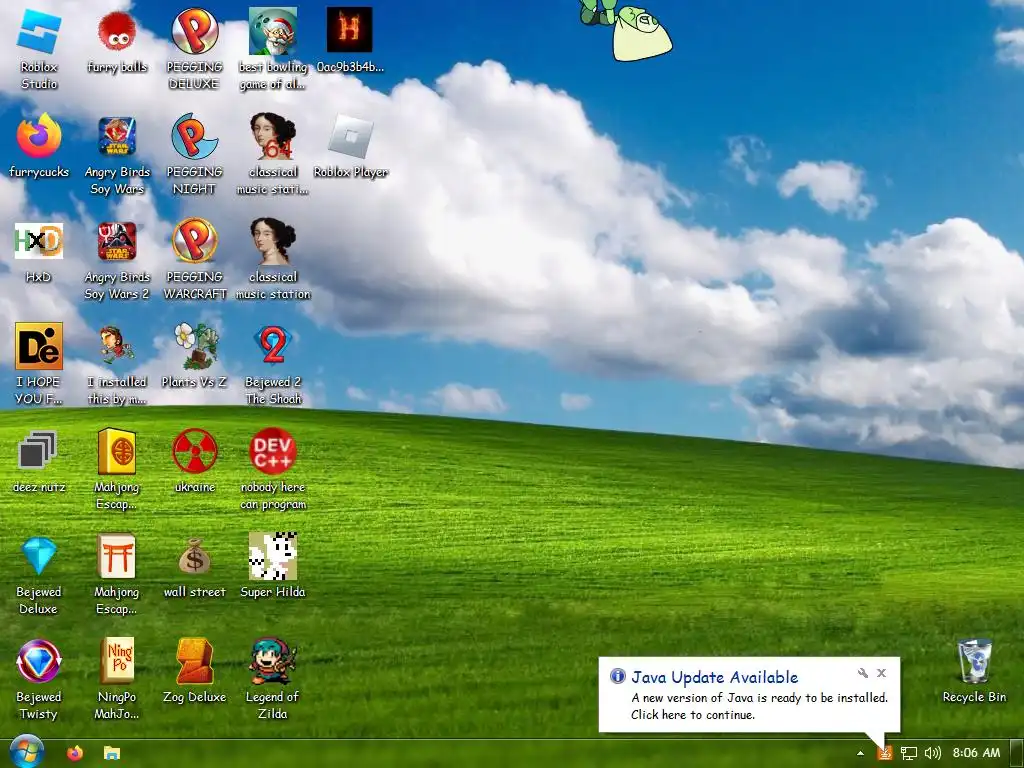Show hidden system tray icons
The height and width of the screenshot is (768, 1024).
[x=861, y=753]
